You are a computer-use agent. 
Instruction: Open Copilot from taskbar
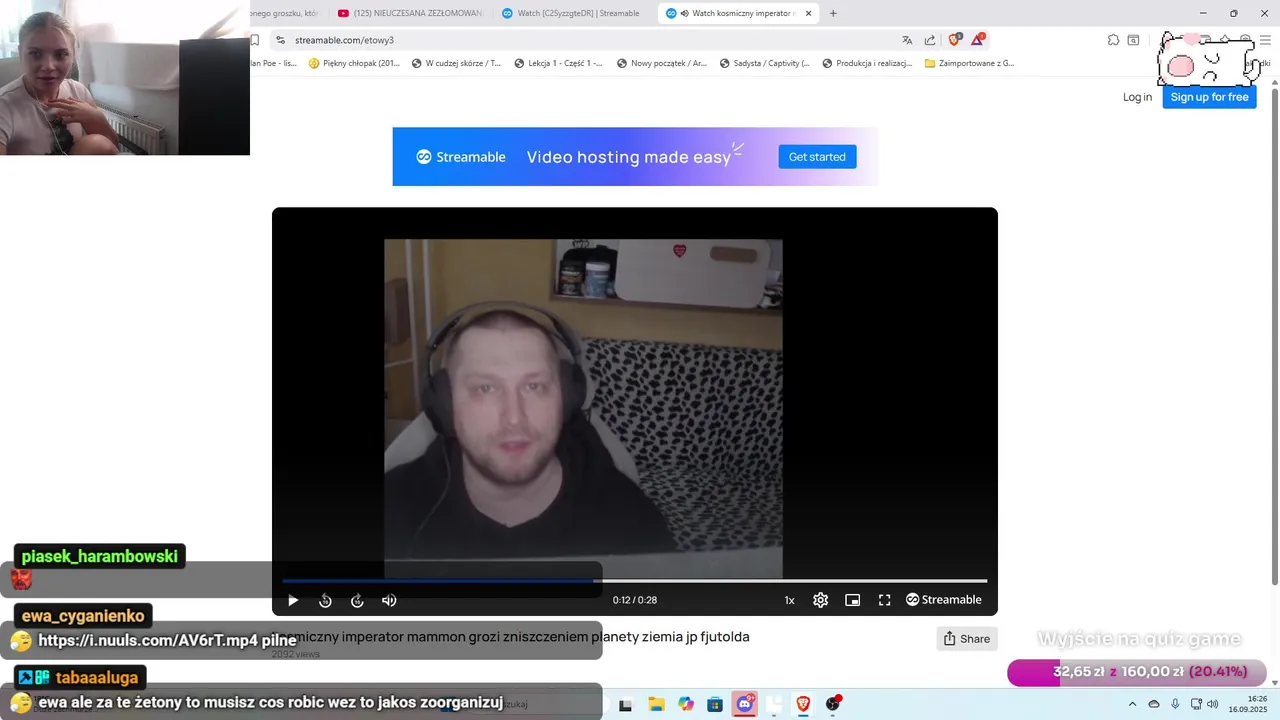tap(686, 704)
